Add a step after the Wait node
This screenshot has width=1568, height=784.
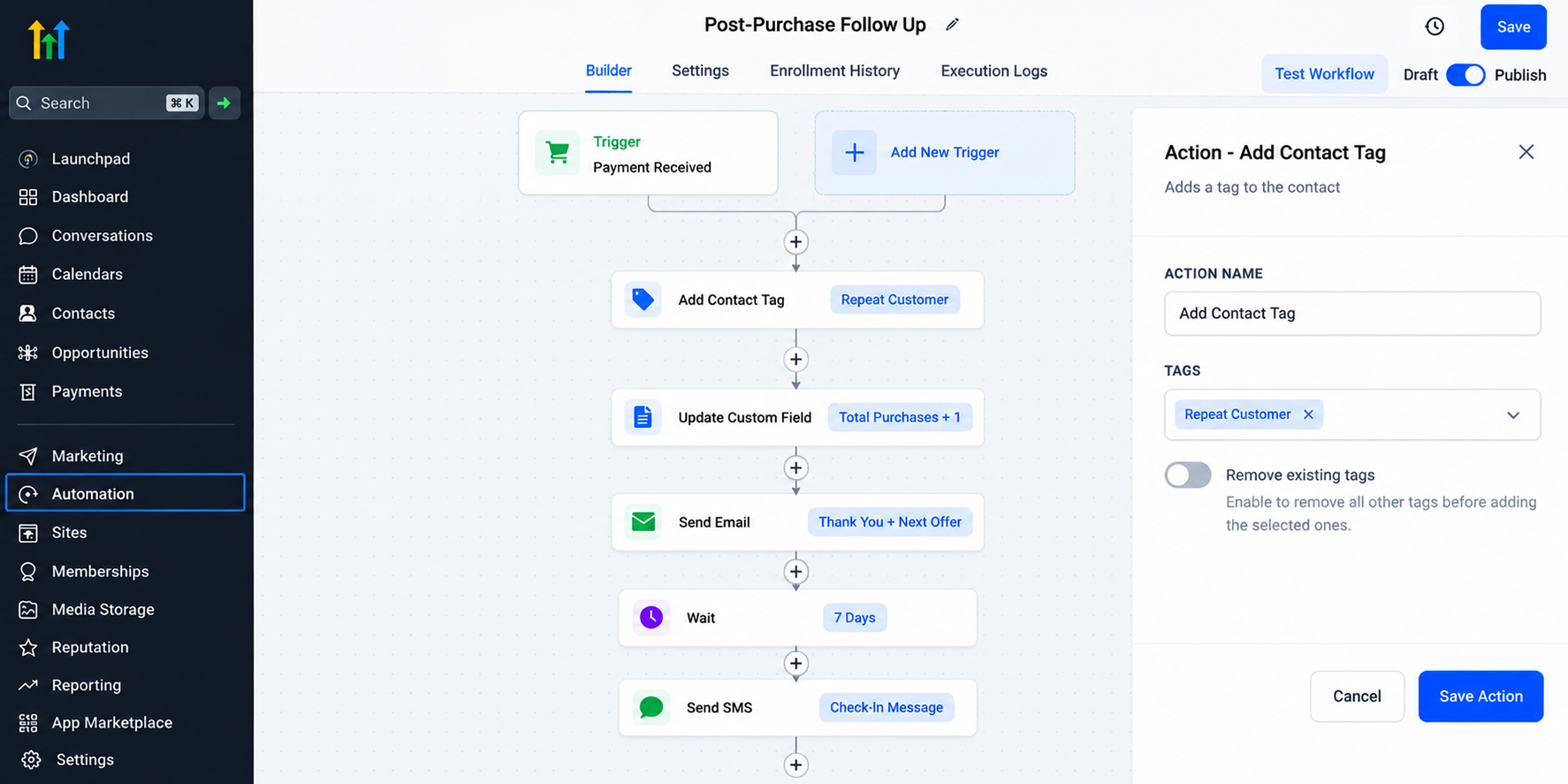[x=796, y=664]
